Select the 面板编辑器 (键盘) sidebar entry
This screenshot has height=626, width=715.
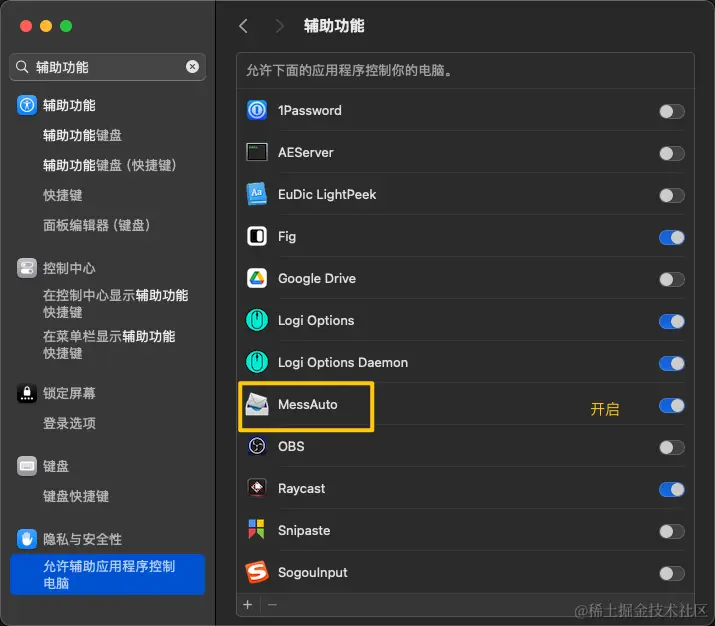point(96,225)
